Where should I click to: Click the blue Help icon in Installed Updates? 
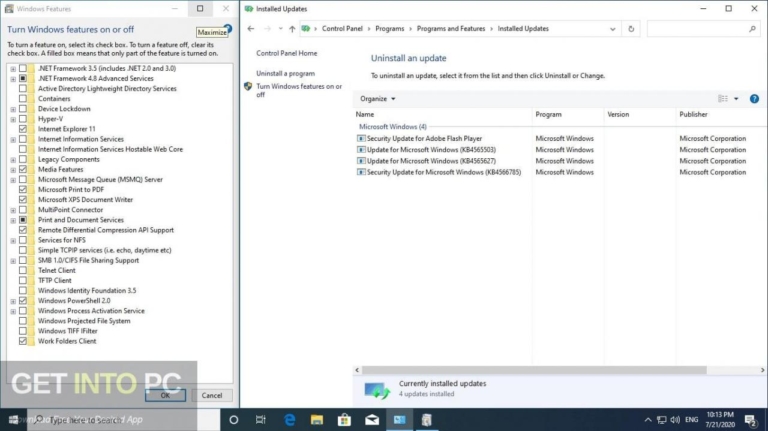coord(754,99)
